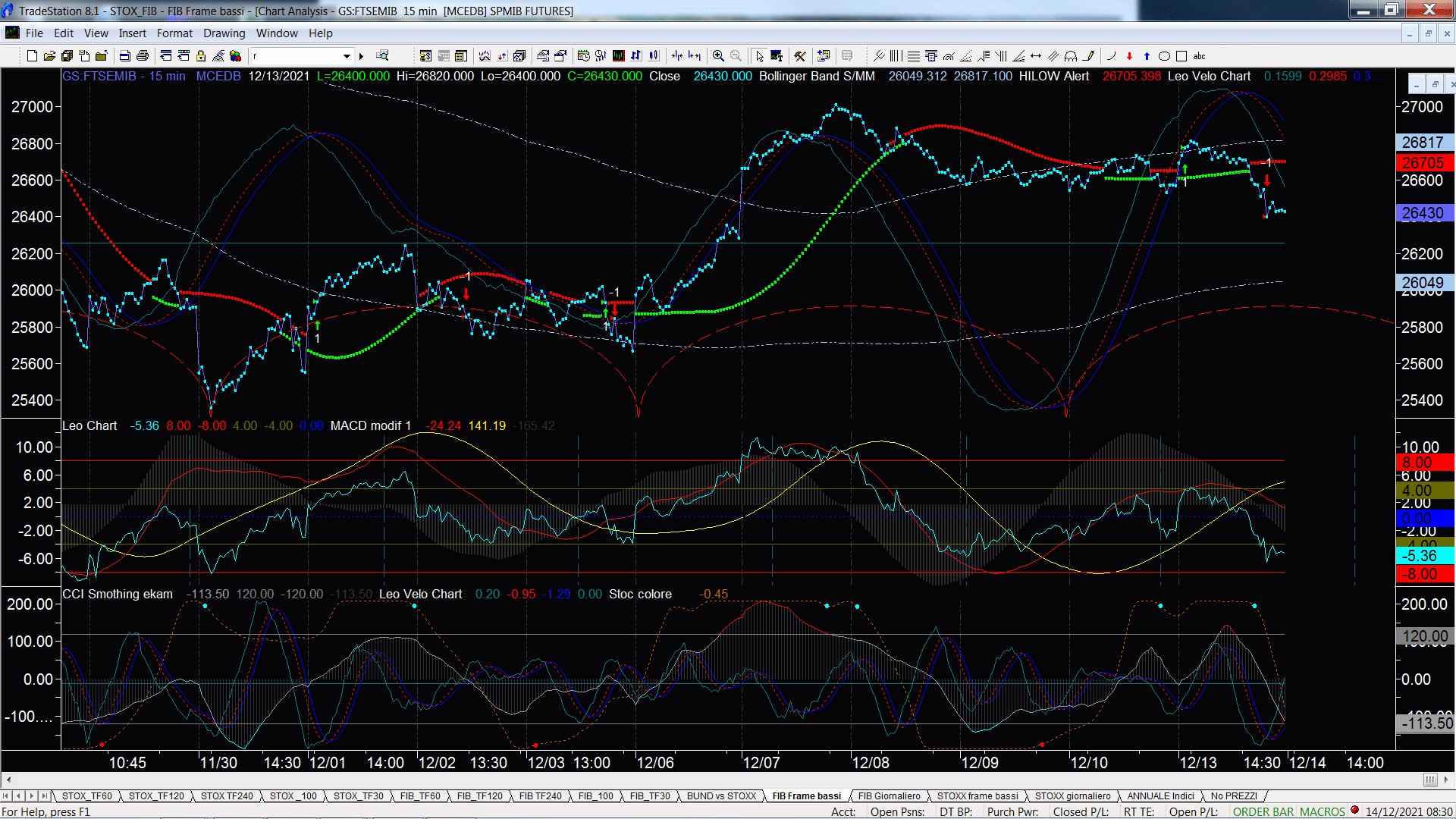Open the Edit menu
This screenshot has height=819, width=1456.
(64, 33)
